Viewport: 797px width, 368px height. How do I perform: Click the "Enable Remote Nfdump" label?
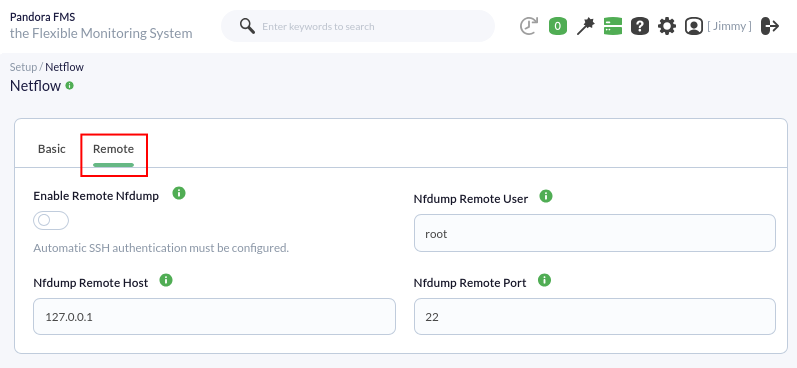pos(96,196)
